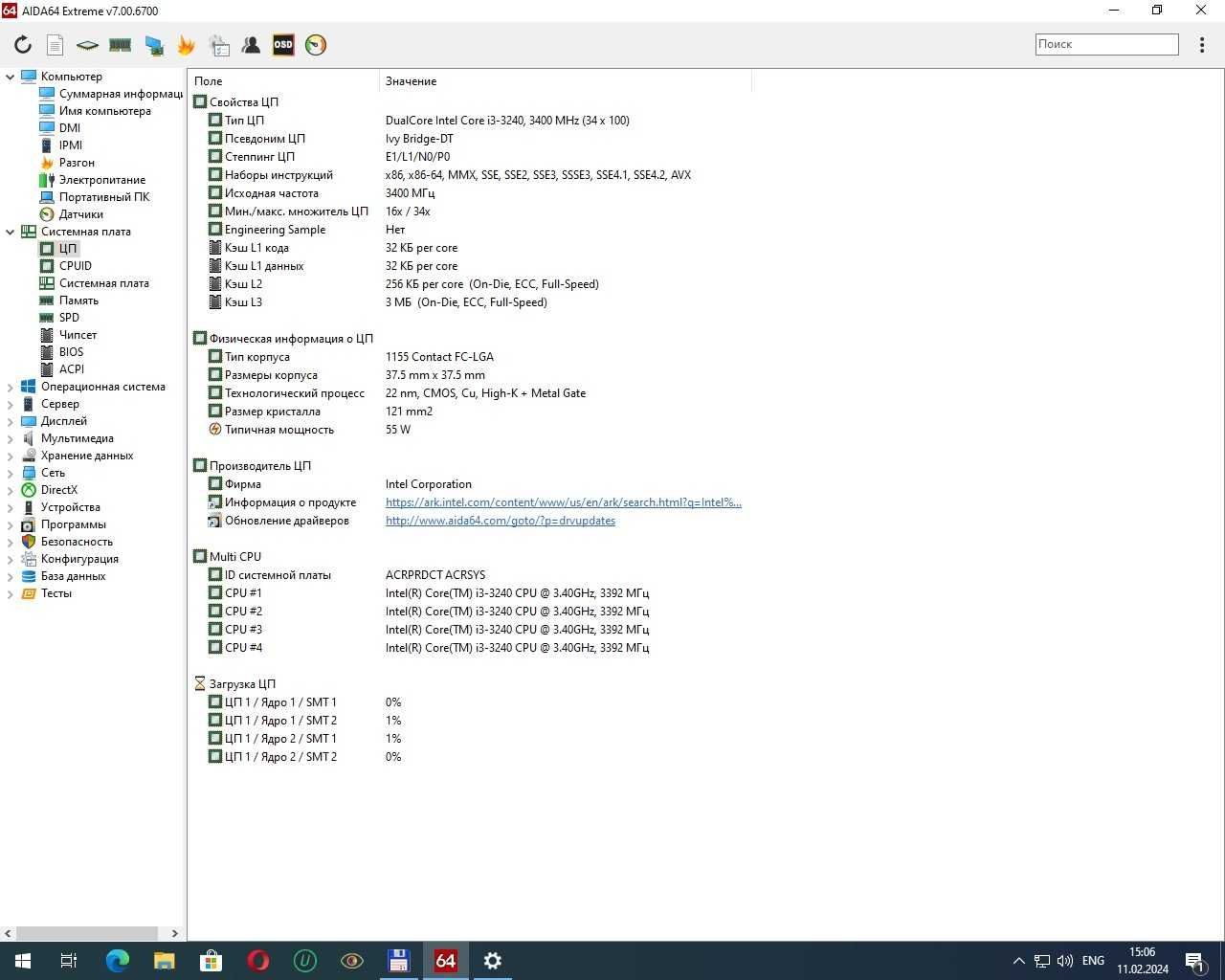Open the DMI tree item
This screenshot has height=980, width=1225.
click(x=70, y=128)
